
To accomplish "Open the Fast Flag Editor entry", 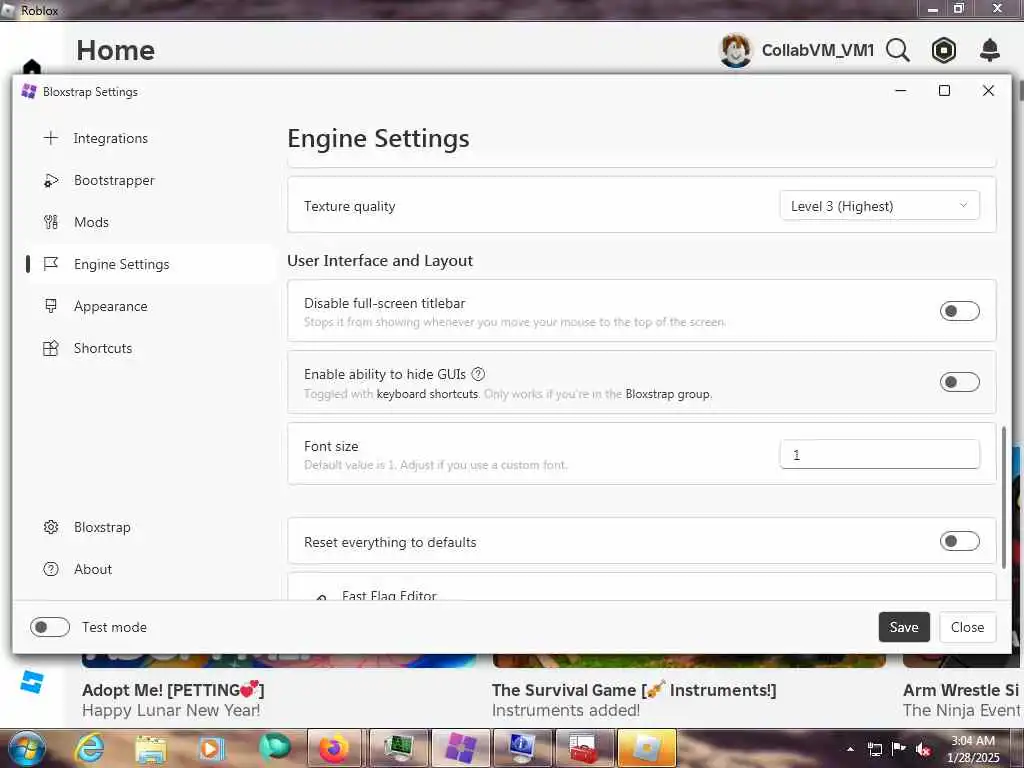I will pyautogui.click(x=641, y=588).
